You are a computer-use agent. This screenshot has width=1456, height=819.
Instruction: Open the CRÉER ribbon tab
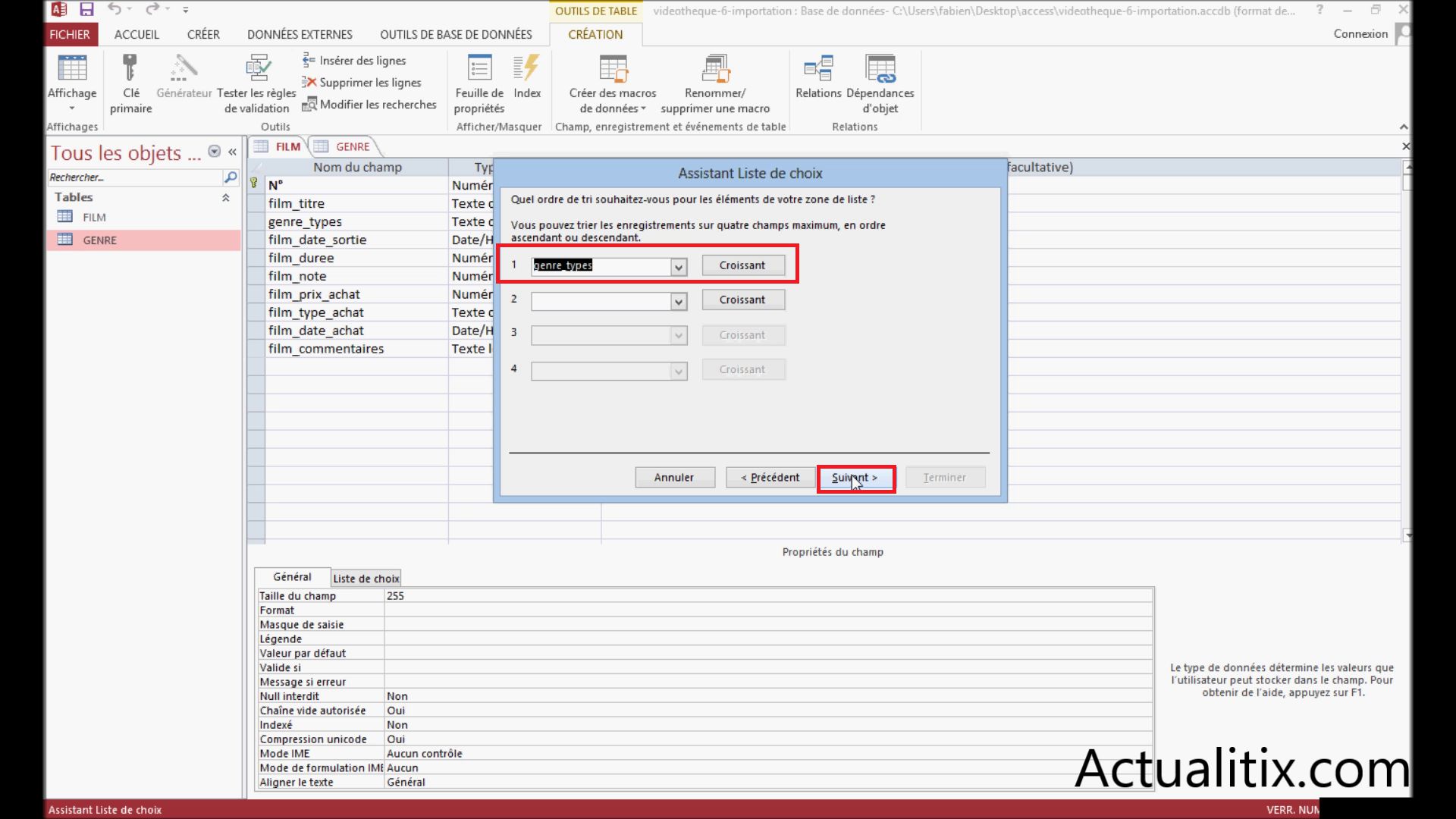[203, 35]
